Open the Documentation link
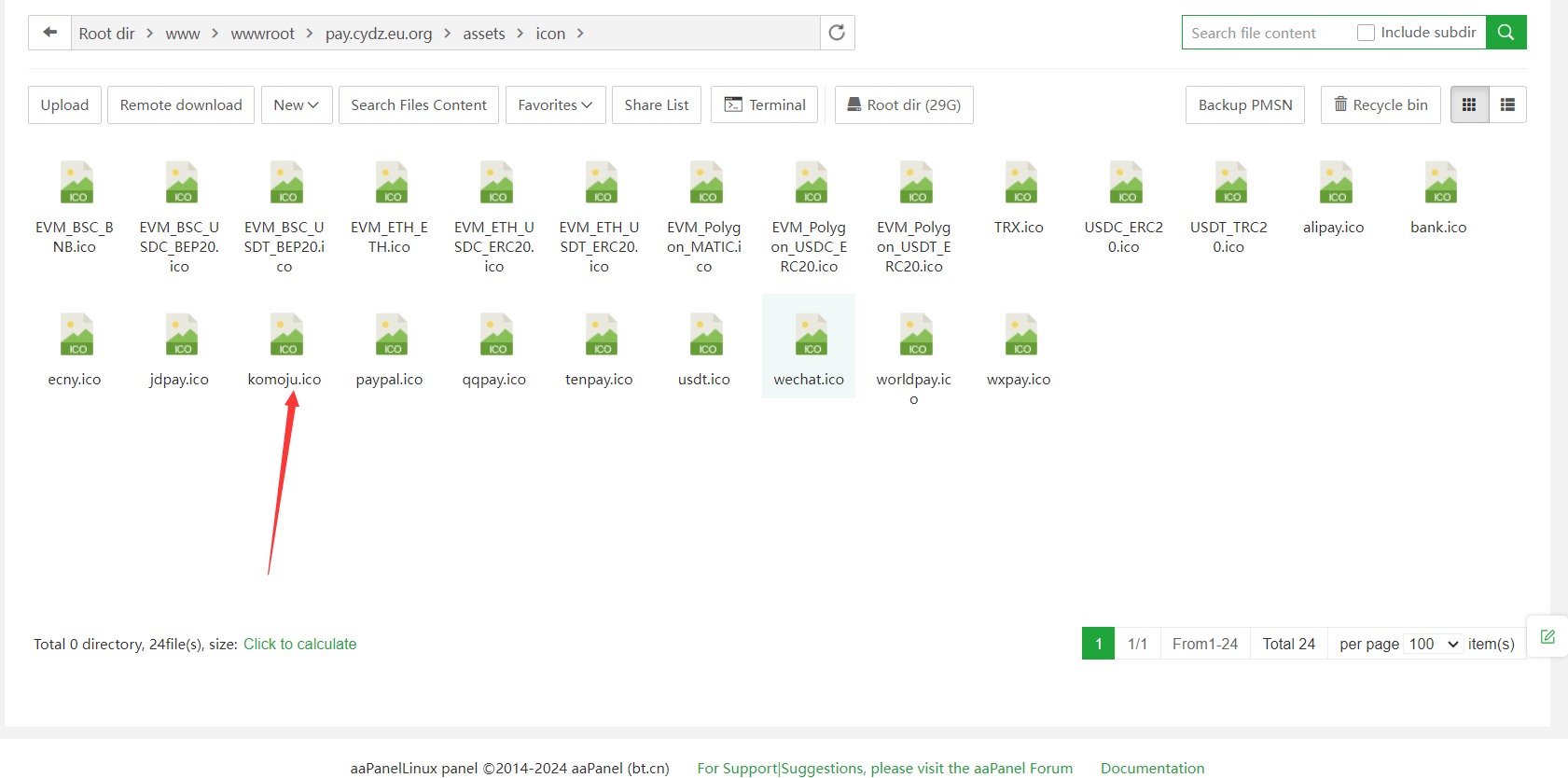1568x778 pixels. click(1152, 768)
